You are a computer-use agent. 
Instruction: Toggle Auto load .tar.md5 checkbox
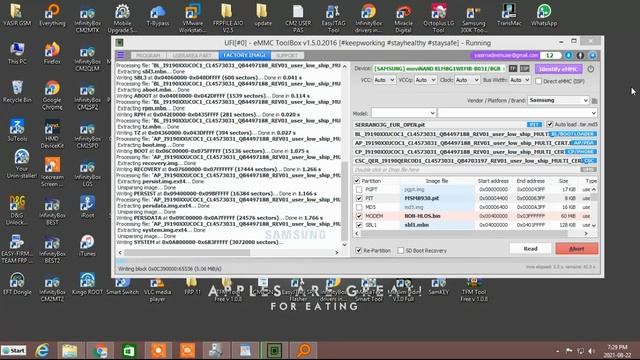click(549, 124)
